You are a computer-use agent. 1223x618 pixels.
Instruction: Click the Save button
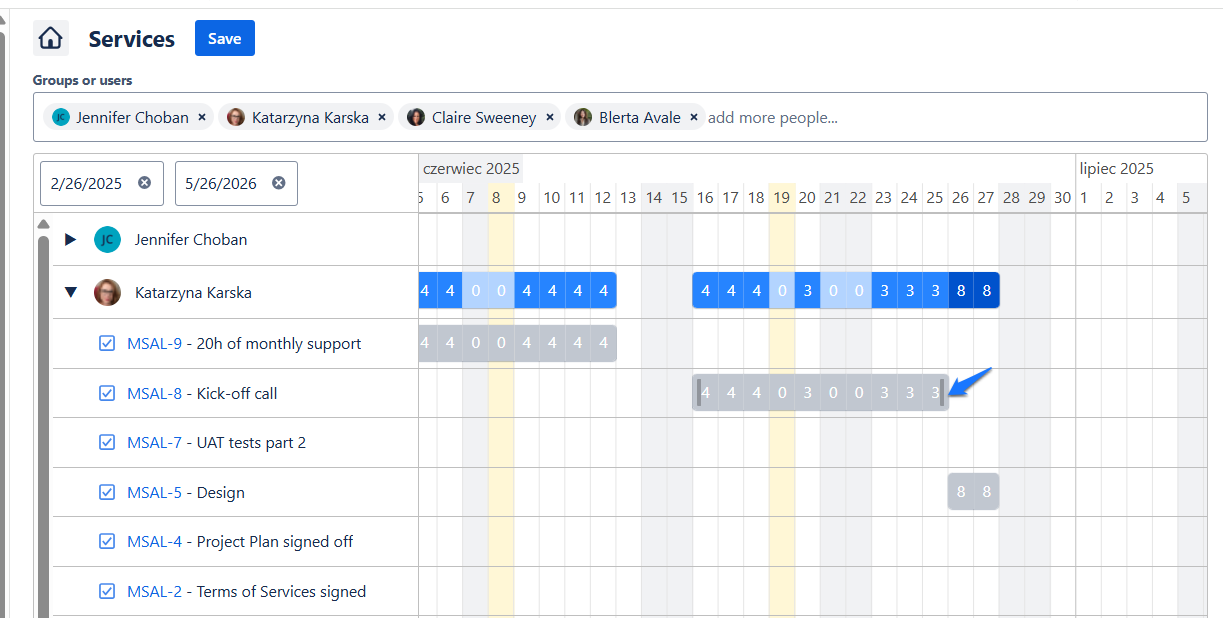[224, 38]
